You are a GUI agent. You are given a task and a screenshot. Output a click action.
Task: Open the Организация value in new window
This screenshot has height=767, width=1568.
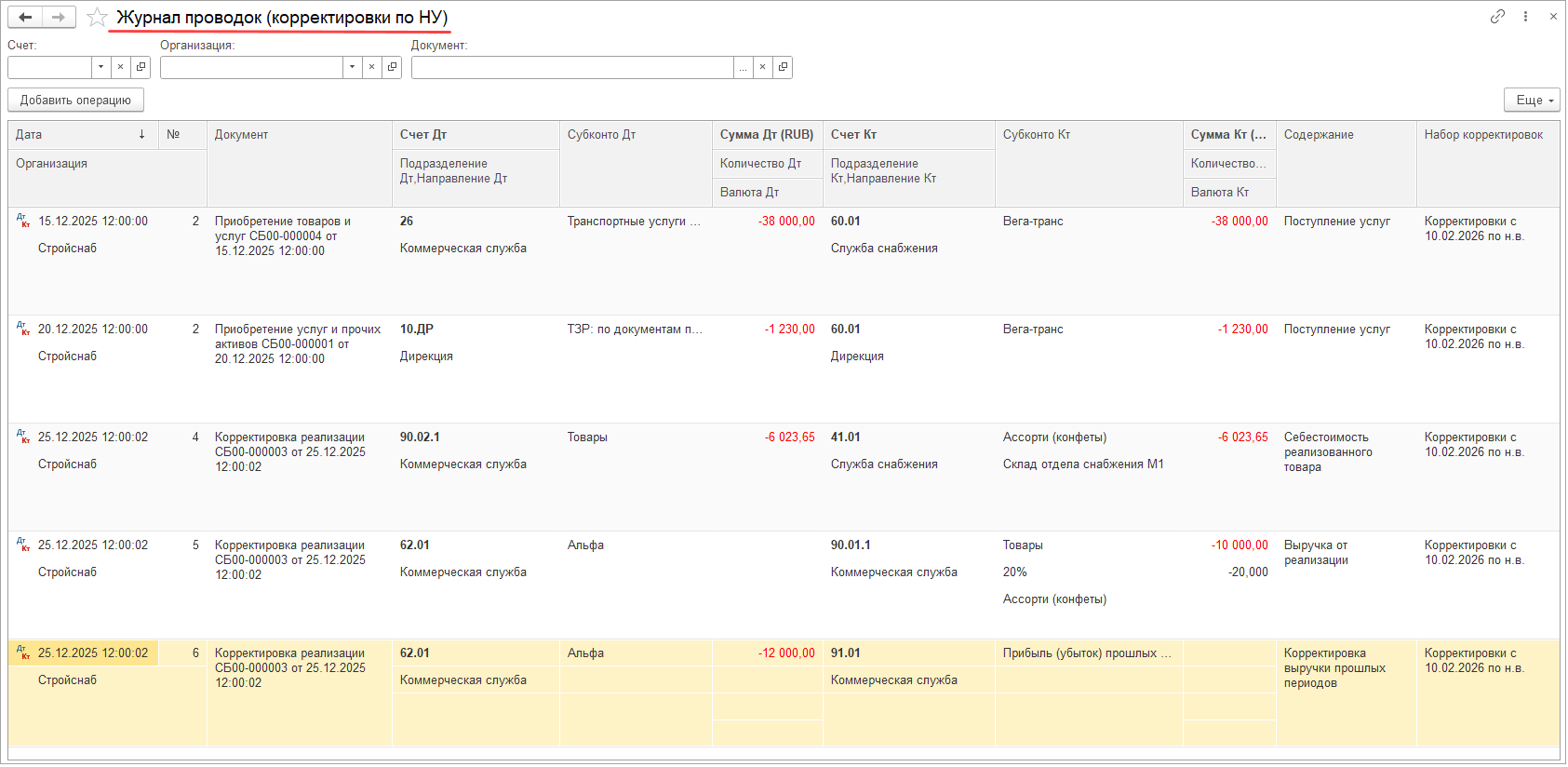coord(393,67)
